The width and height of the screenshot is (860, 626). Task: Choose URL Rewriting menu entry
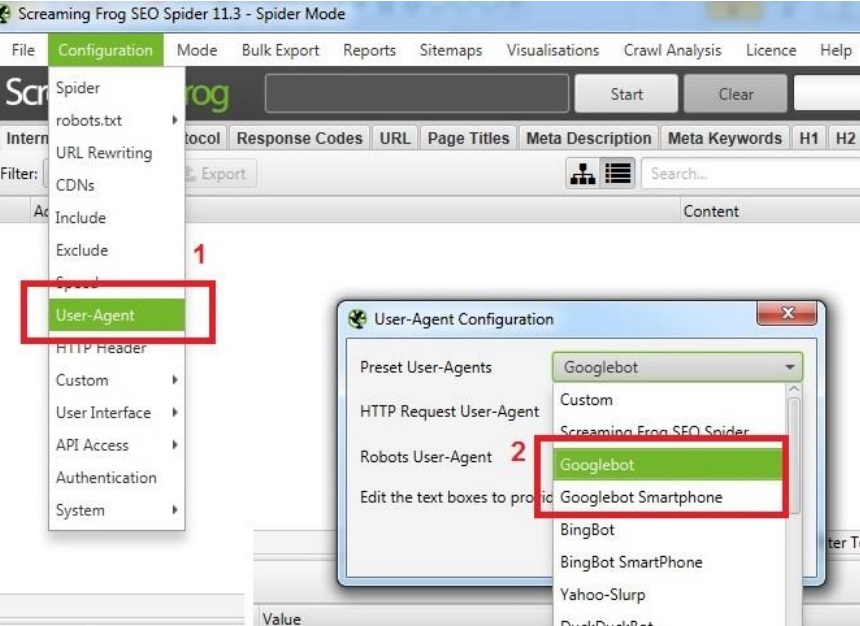116,153
